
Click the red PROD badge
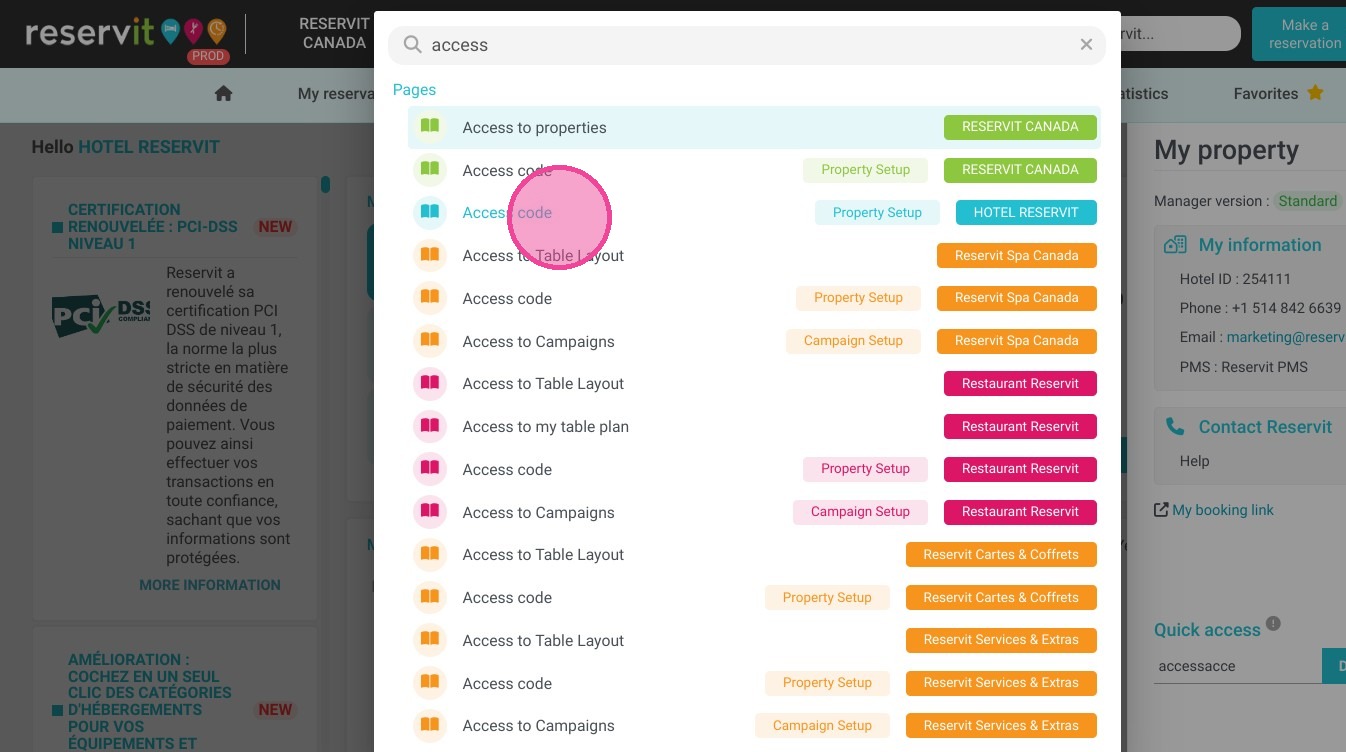tap(208, 57)
